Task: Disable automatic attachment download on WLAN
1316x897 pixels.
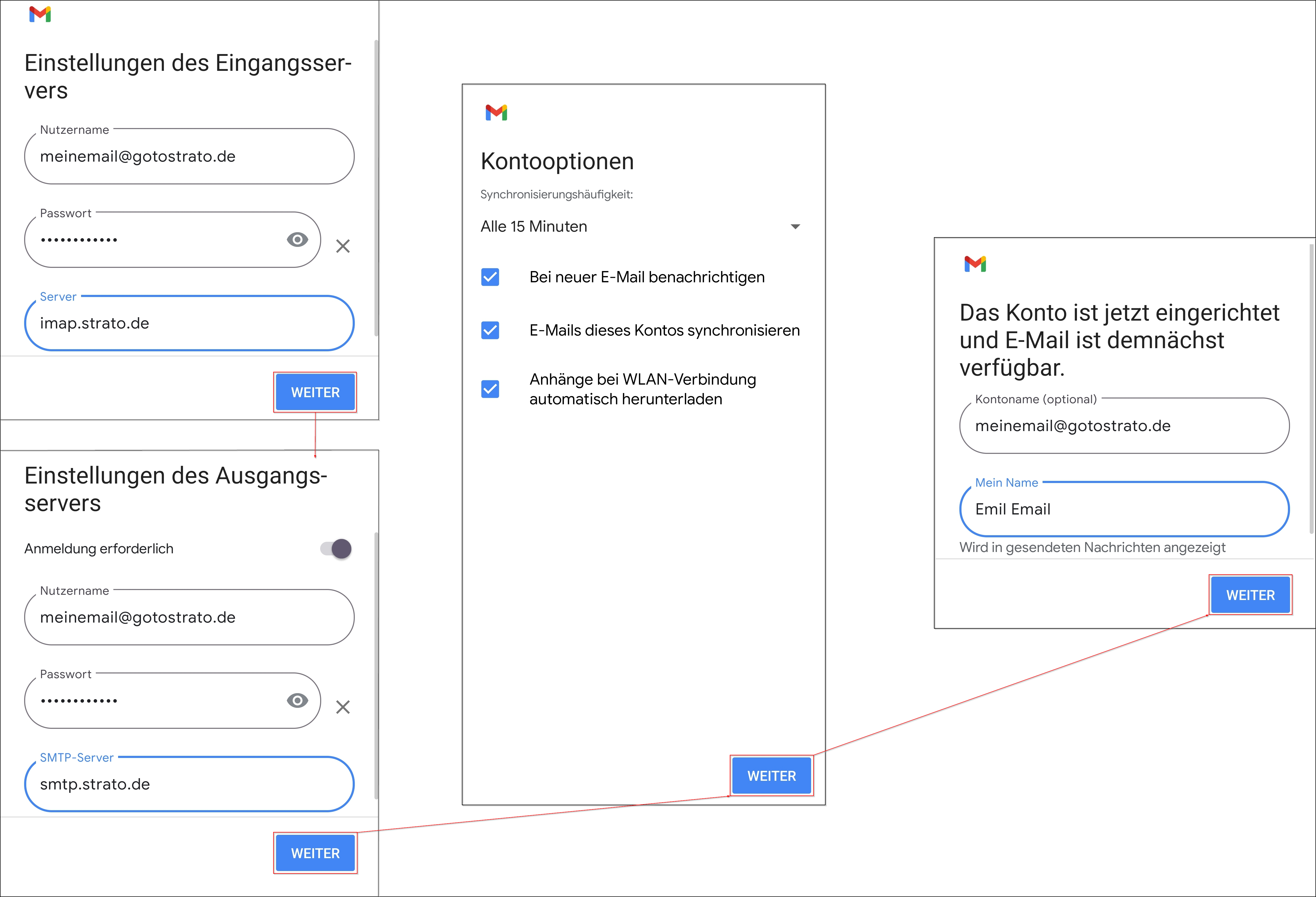Action: coord(490,389)
